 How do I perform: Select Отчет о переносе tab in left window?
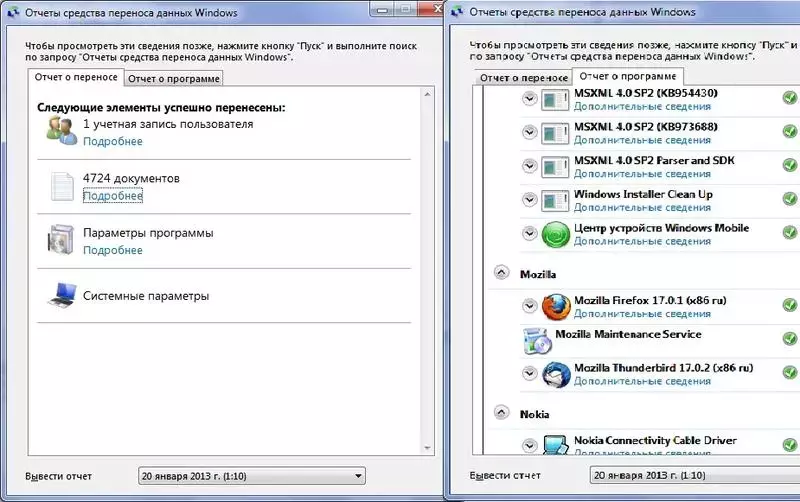(x=76, y=77)
